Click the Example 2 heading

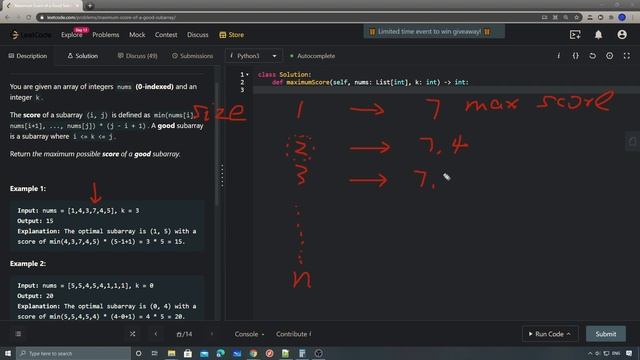[x=28, y=264]
